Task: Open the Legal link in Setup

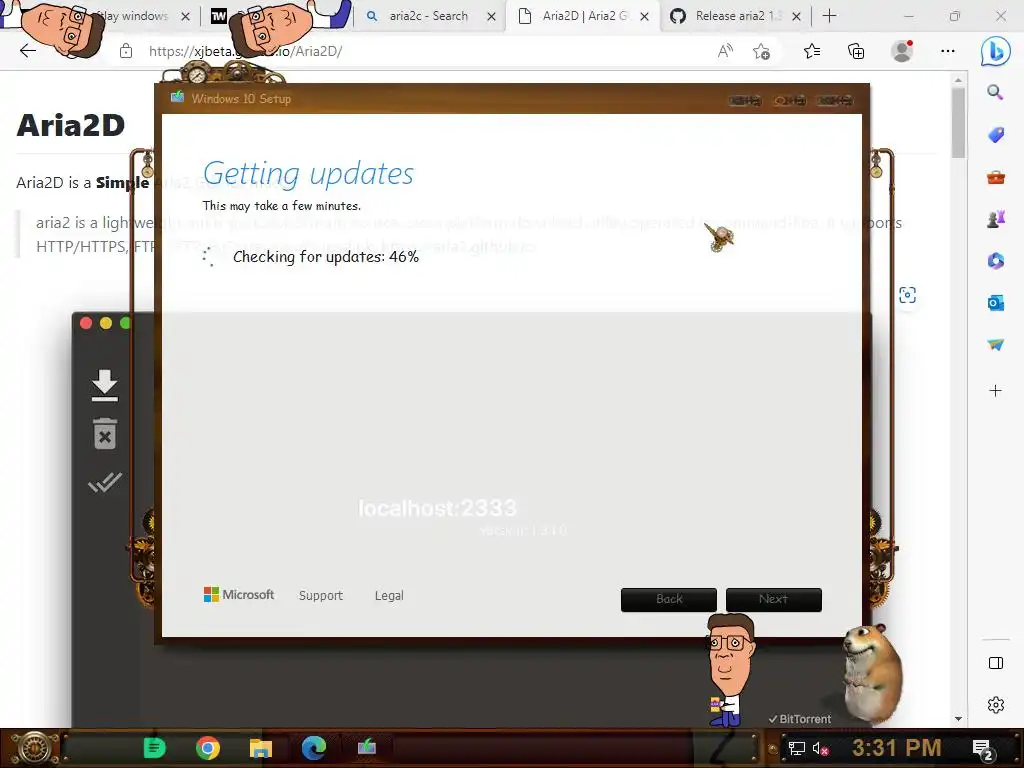Action: pyautogui.click(x=389, y=596)
